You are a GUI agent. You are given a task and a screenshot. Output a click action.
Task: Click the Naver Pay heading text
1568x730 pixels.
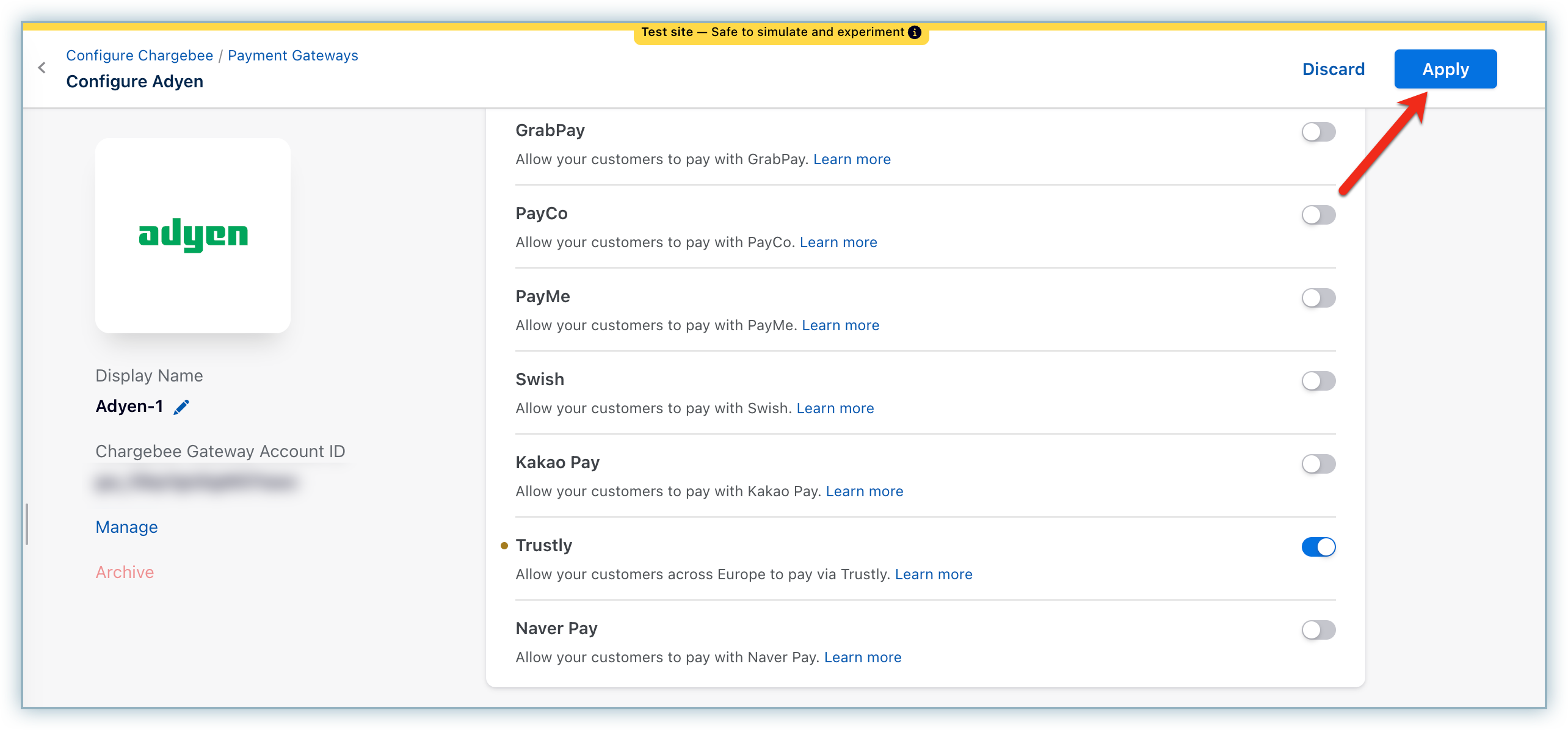pyautogui.click(x=556, y=629)
